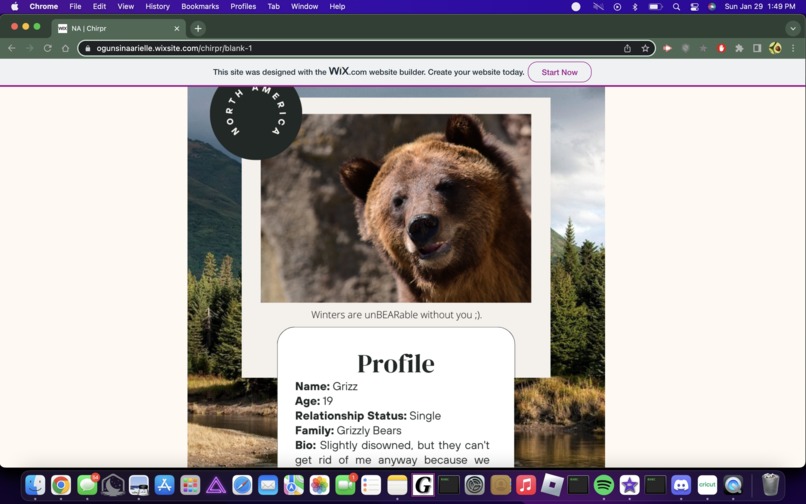This screenshot has height=504, width=806.
Task: Click the Bluetooth menu bar icon
Action: click(635, 7)
